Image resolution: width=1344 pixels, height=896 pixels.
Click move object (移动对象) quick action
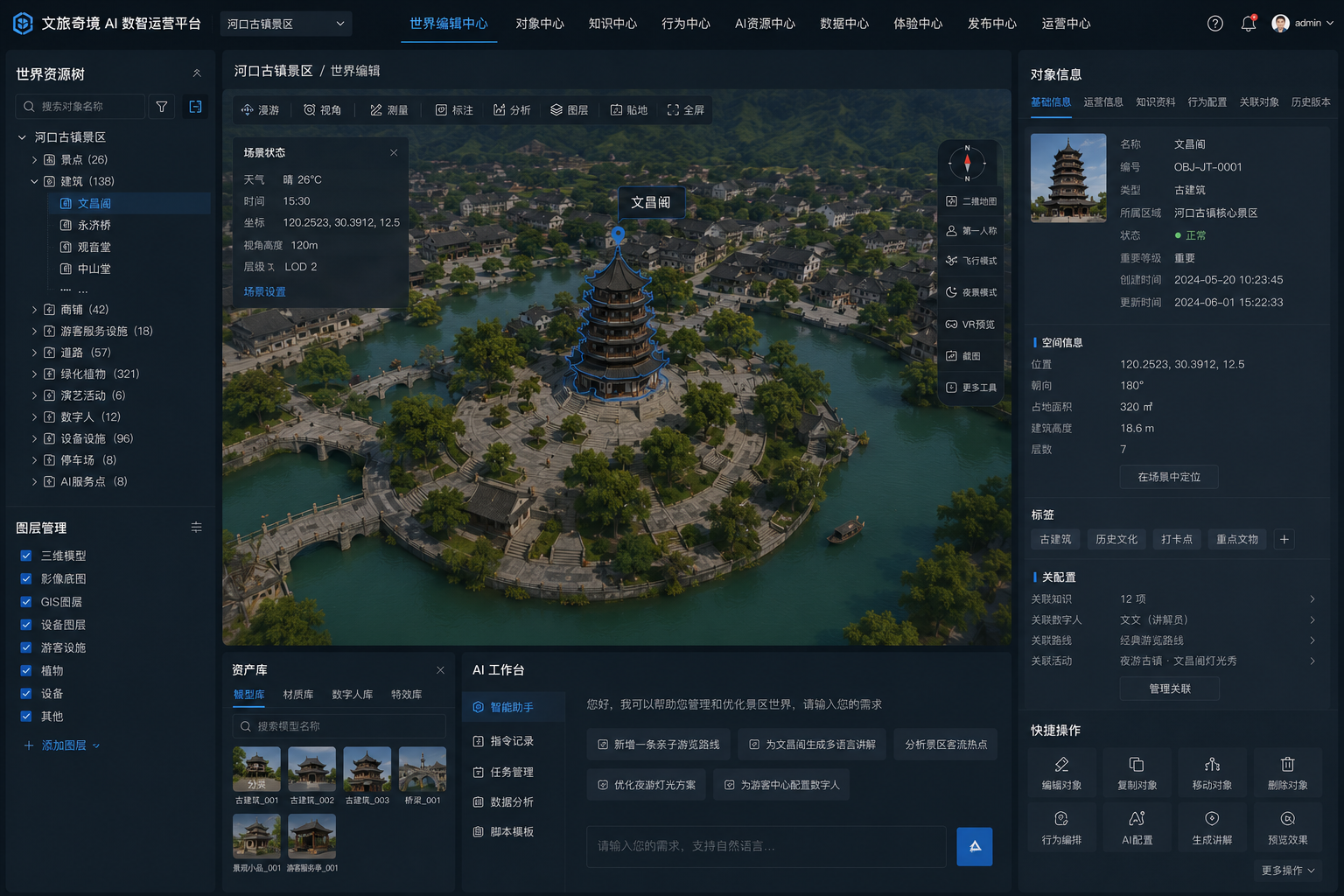(x=1212, y=773)
